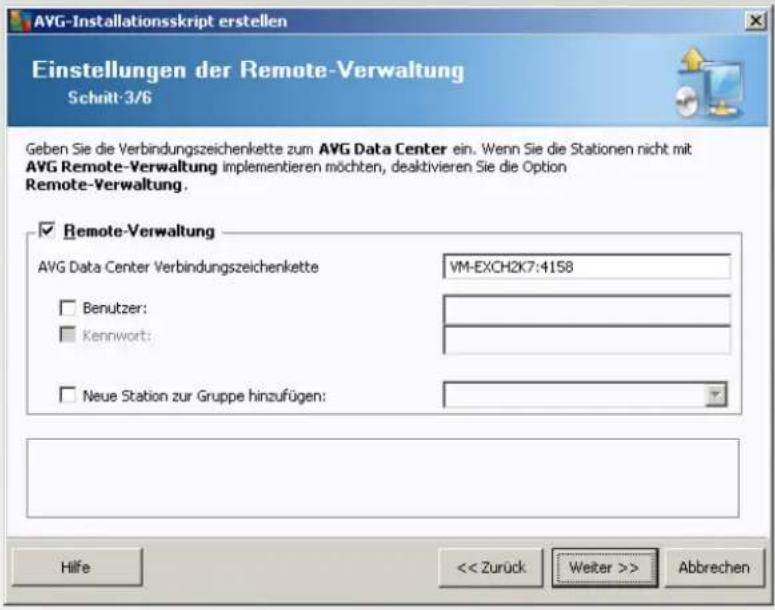Cancel the wizard with Abbrechen
Screen dimensions: 775x610
coord(714,567)
